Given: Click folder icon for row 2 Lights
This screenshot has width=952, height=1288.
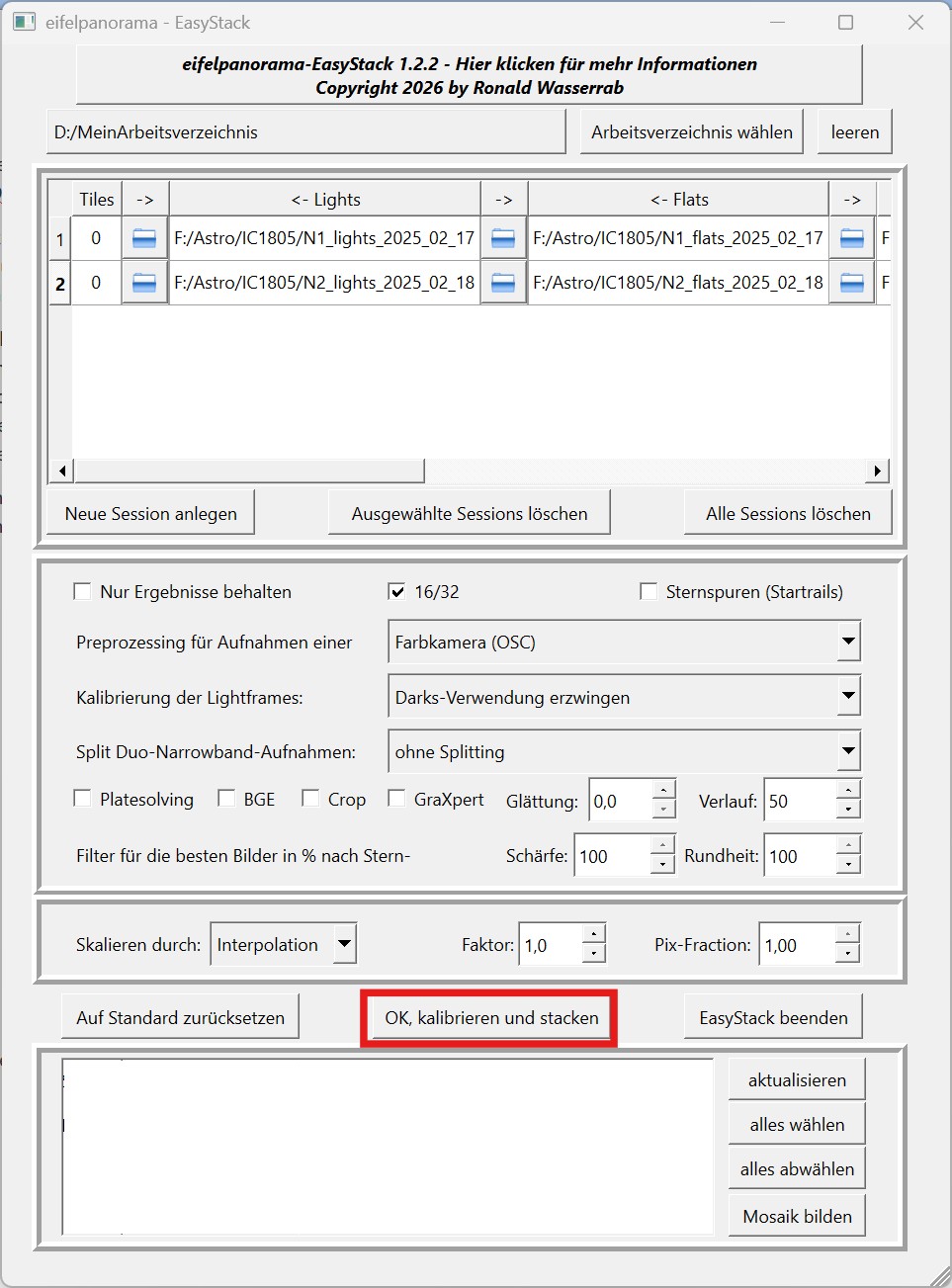Looking at the screenshot, I should (144, 283).
